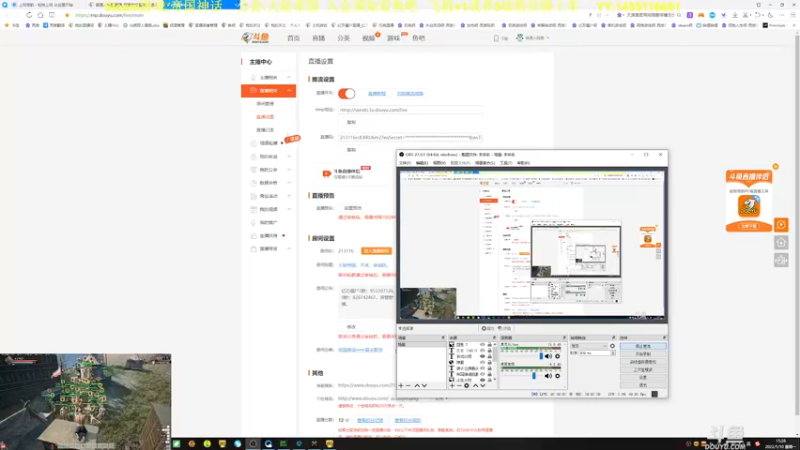Move the source down with the arrow in sources

[x=483, y=386]
